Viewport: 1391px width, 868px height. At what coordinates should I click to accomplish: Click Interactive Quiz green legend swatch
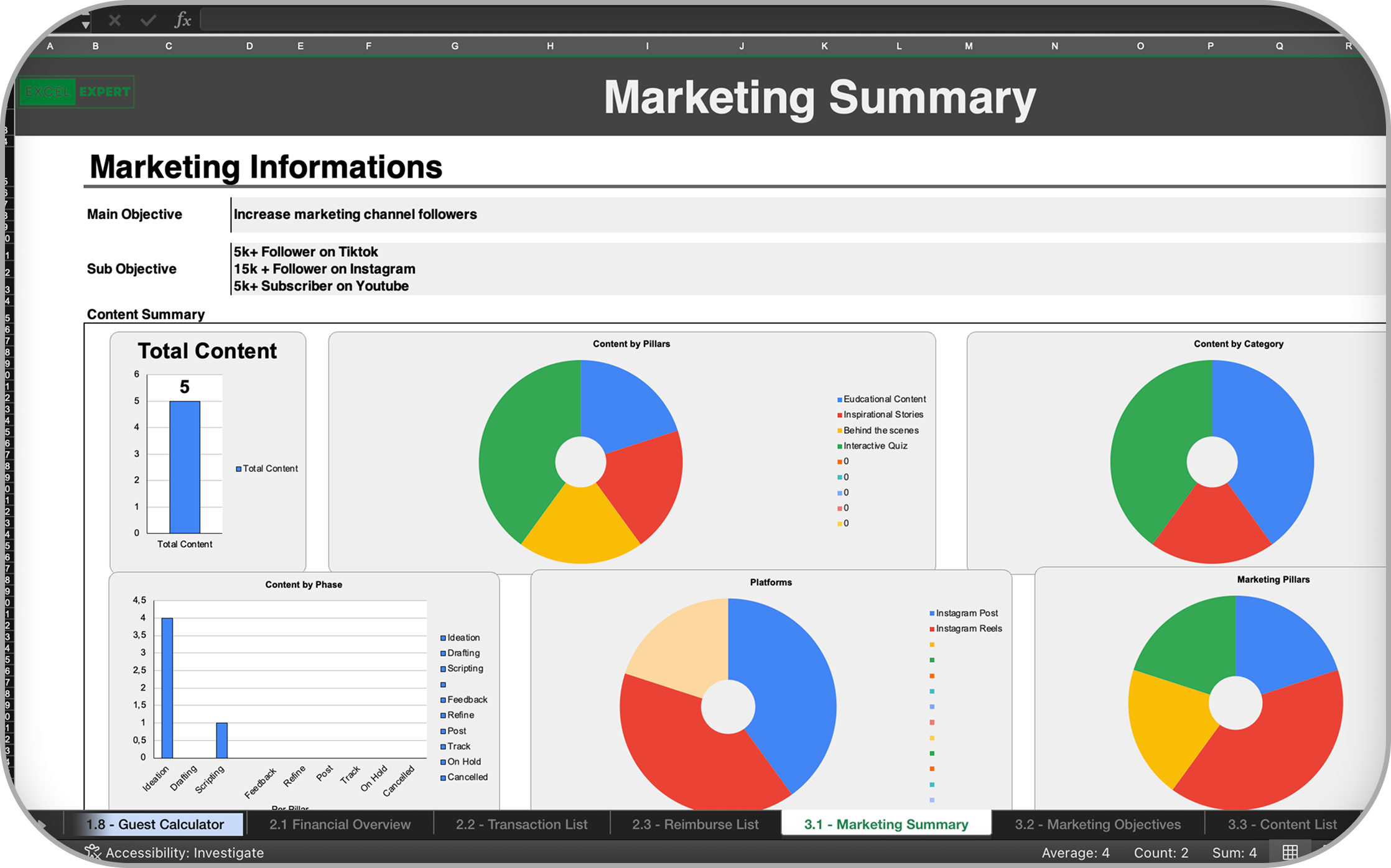[x=839, y=446]
